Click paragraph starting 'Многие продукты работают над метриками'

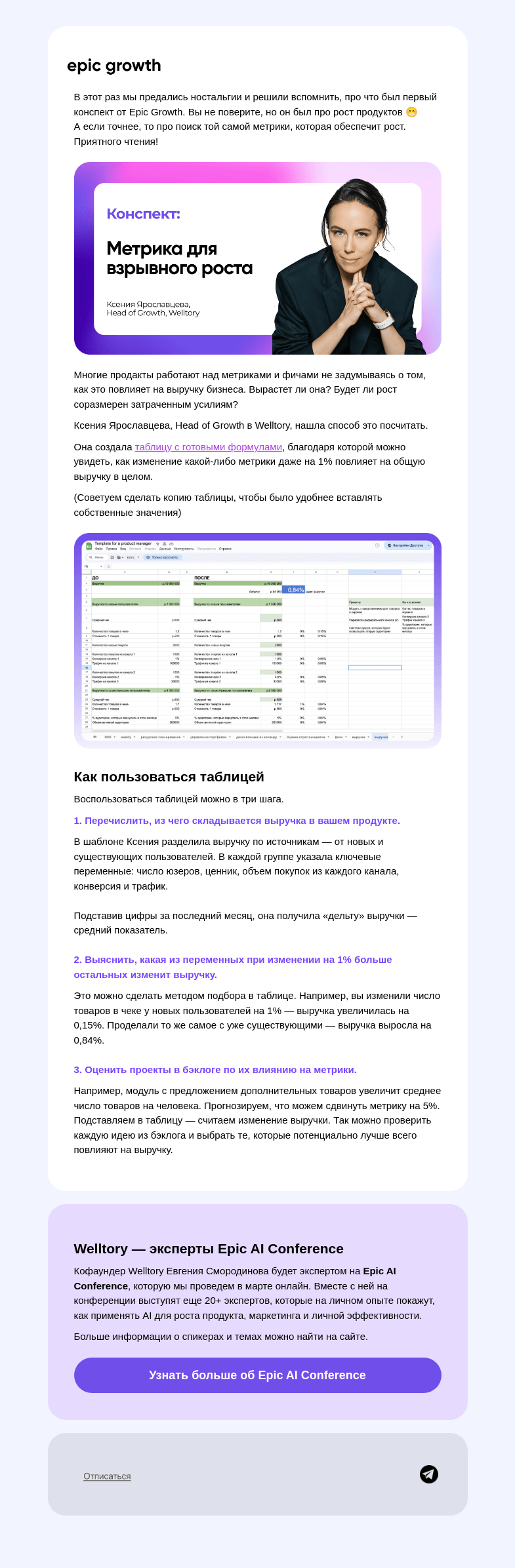pyautogui.click(x=249, y=389)
